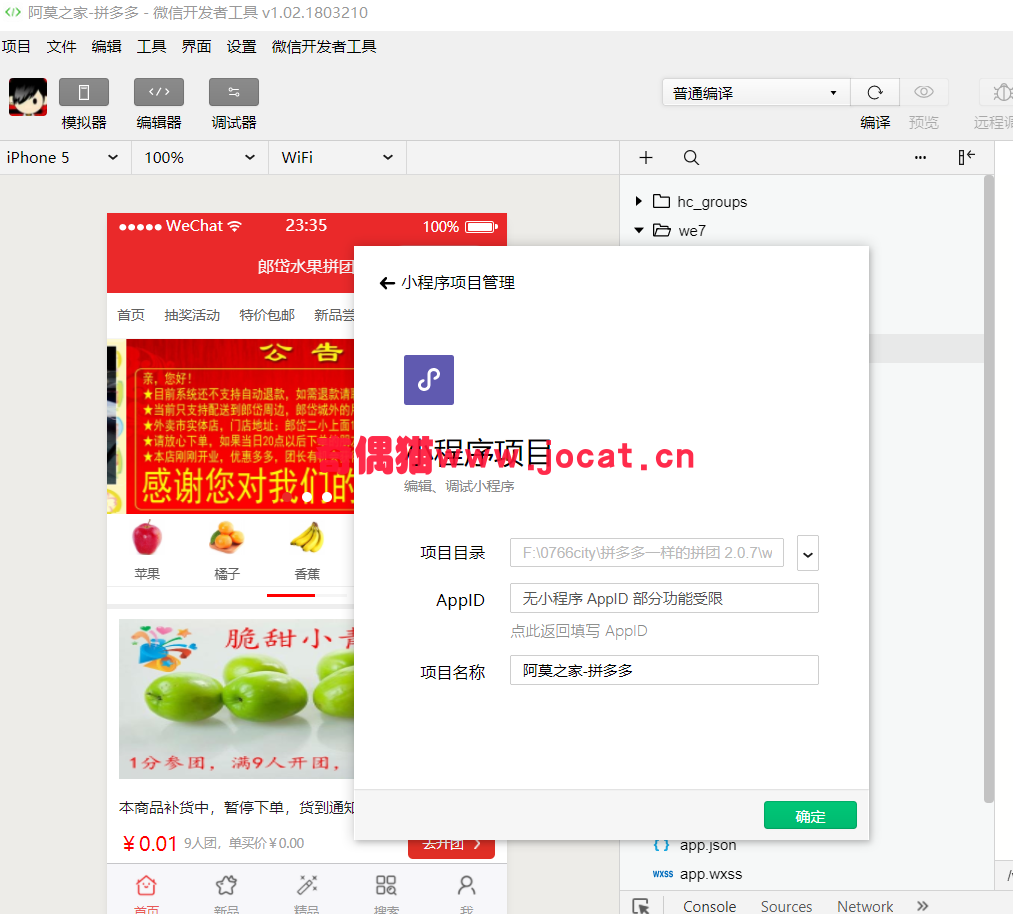The width and height of the screenshot is (1013, 914).
Task: Click the hc_groups folder icon
Action: point(661,201)
